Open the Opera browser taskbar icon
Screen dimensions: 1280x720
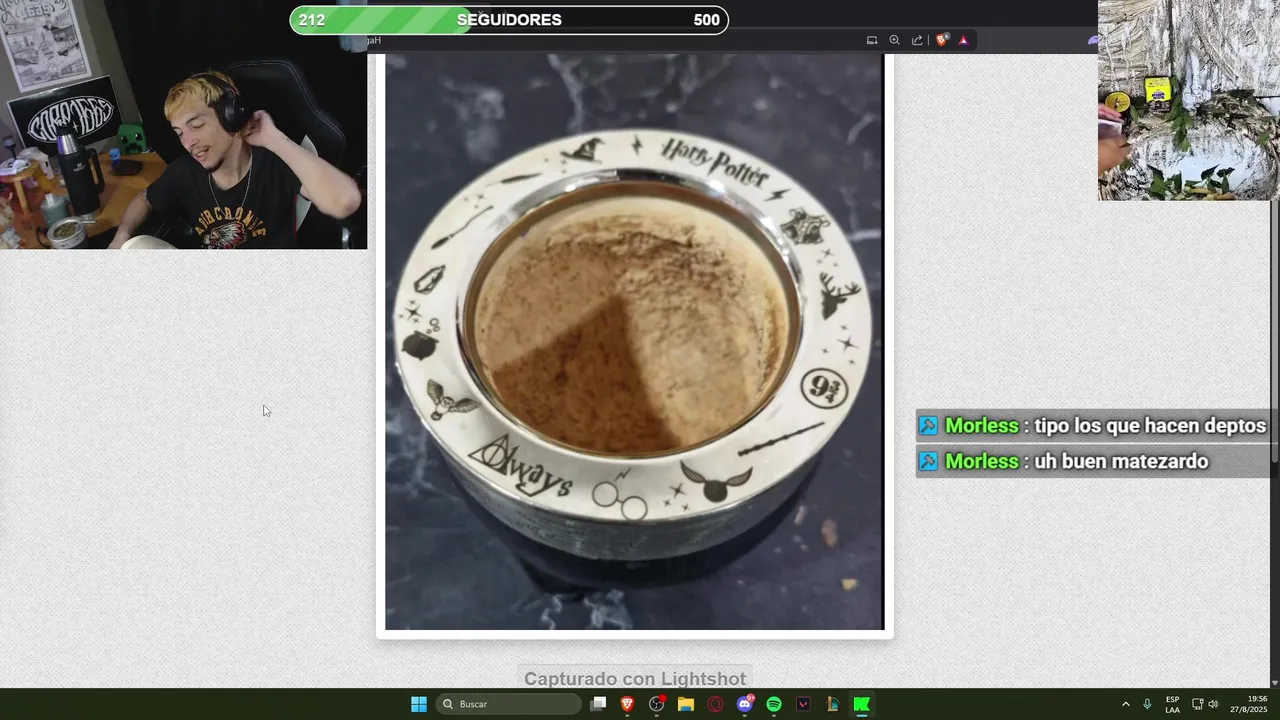(x=715, y=704)
